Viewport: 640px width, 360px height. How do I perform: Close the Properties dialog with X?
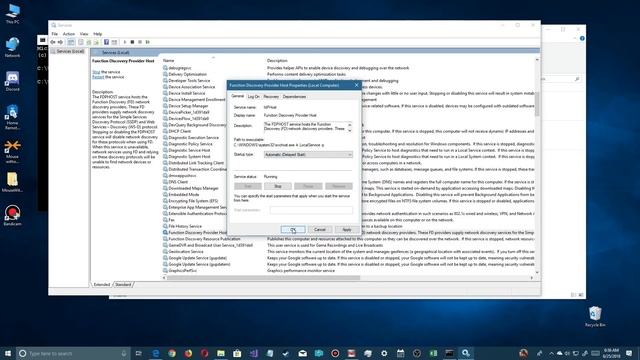click(356, 85)
